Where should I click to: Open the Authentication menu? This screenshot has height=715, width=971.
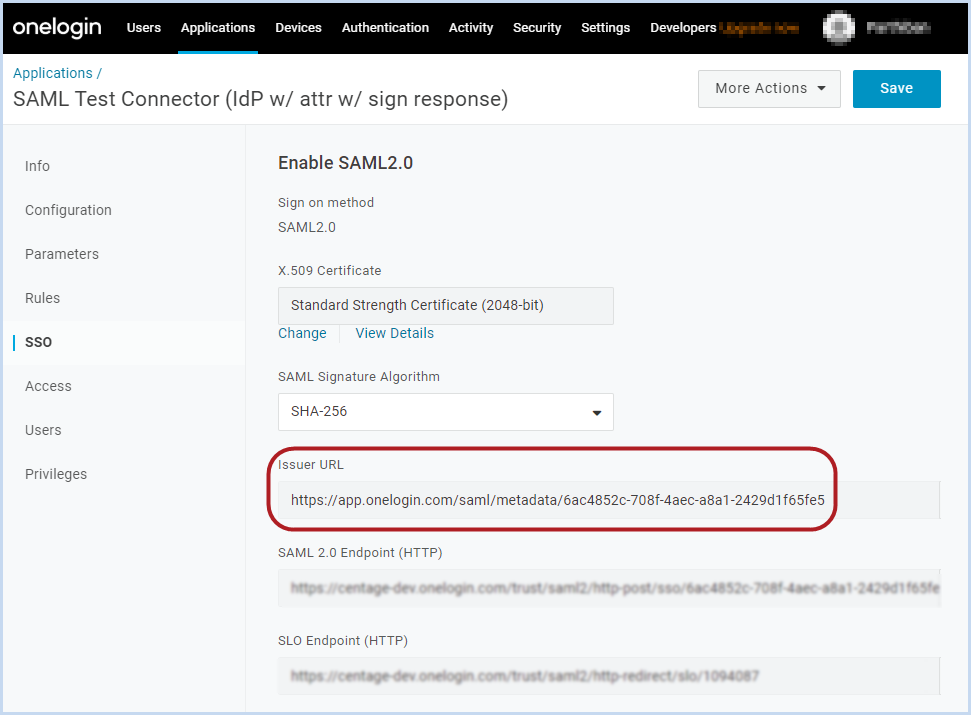385,28
